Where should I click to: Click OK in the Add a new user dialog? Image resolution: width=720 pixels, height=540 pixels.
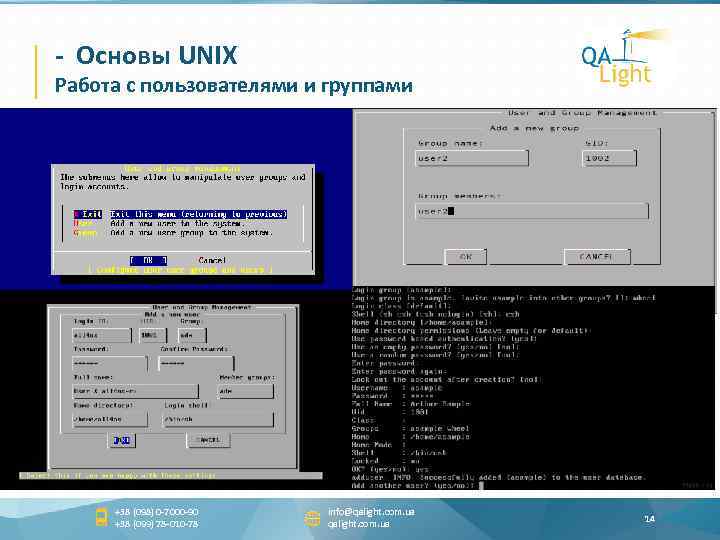pos(122,440)
